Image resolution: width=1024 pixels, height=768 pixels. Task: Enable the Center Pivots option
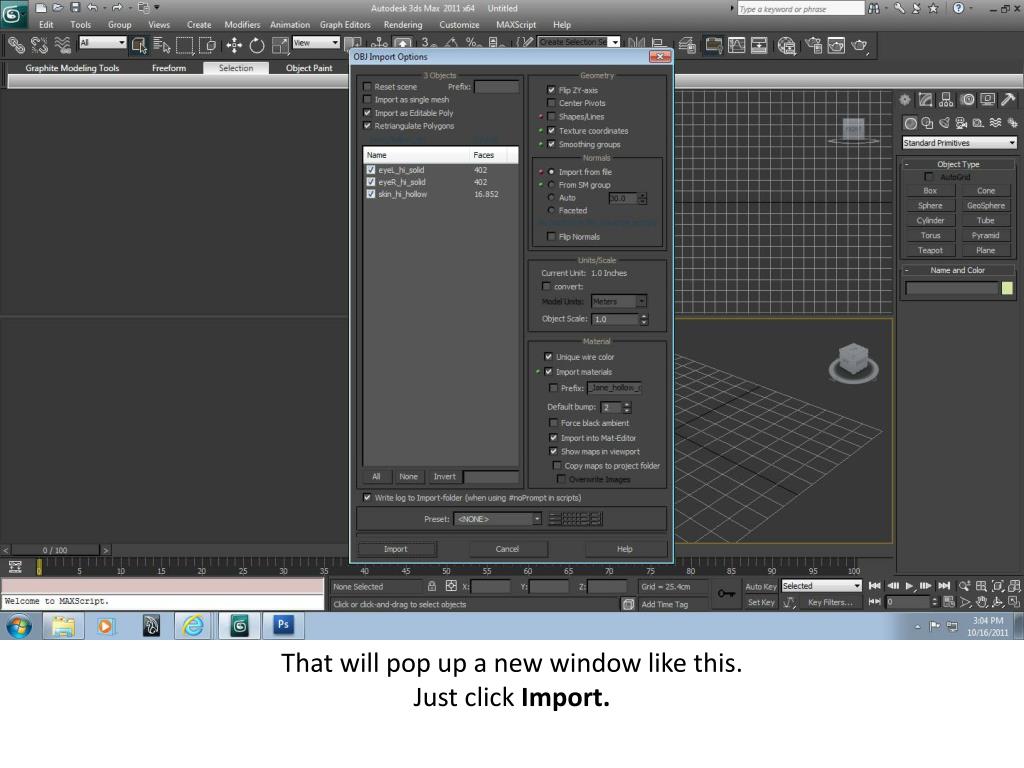click(x=552, y=103)
